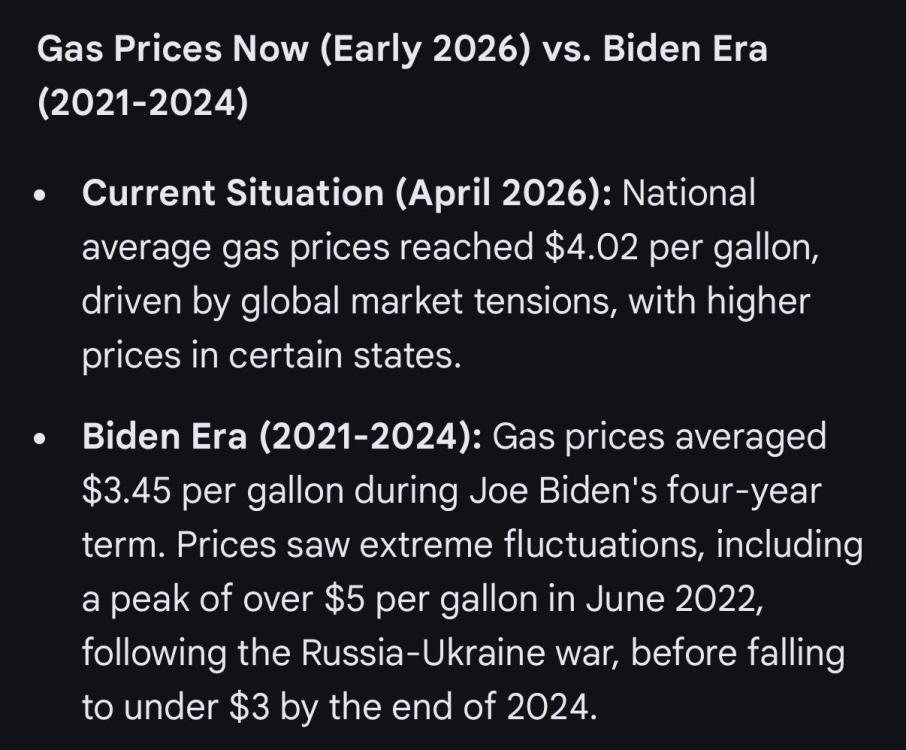The width and height of the screenshot is (906, 750).
Task: Click the name "Joe Biden's"
Action: coord(571,491)
